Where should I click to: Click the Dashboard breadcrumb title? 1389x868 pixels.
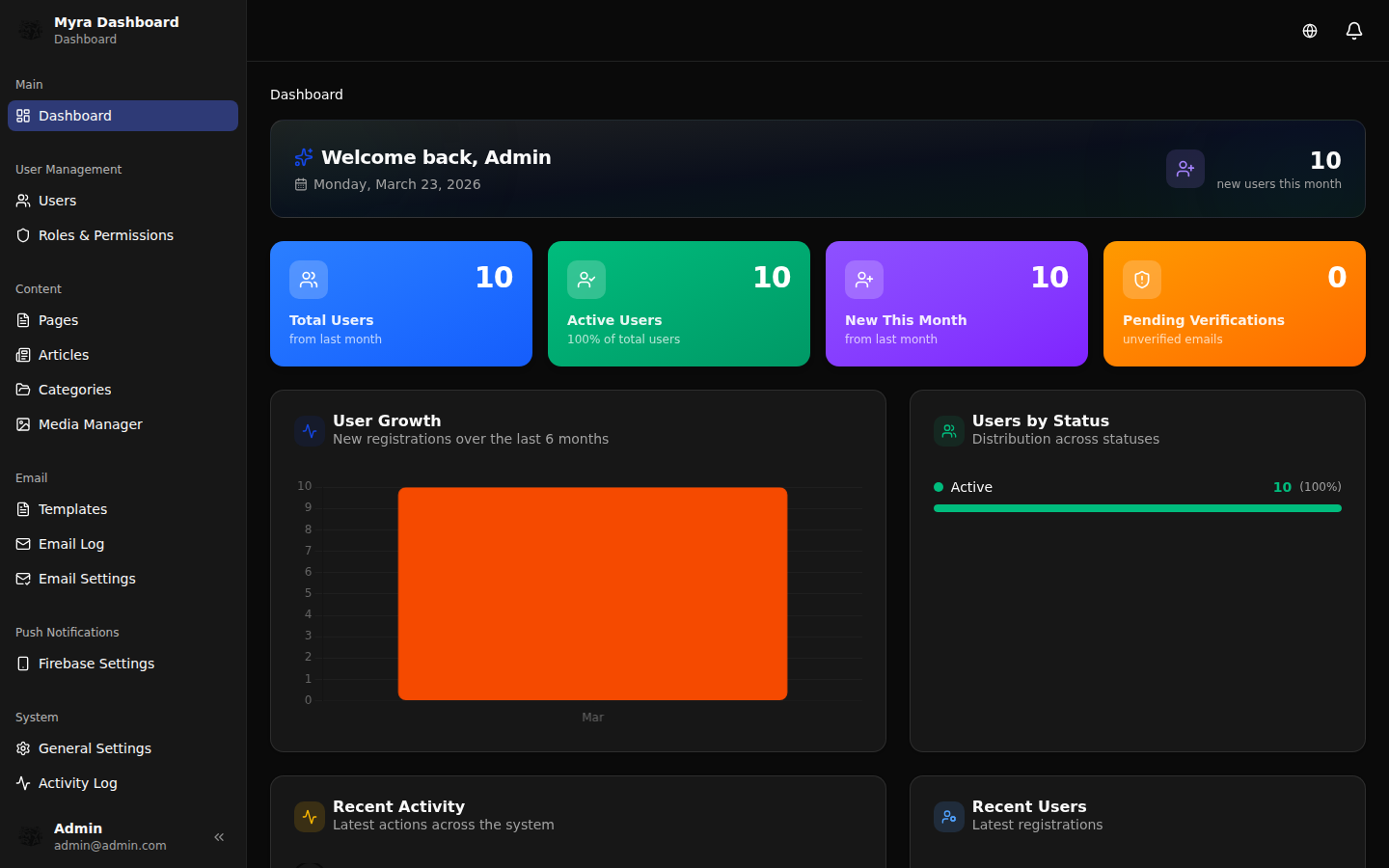tap(307, 95)
